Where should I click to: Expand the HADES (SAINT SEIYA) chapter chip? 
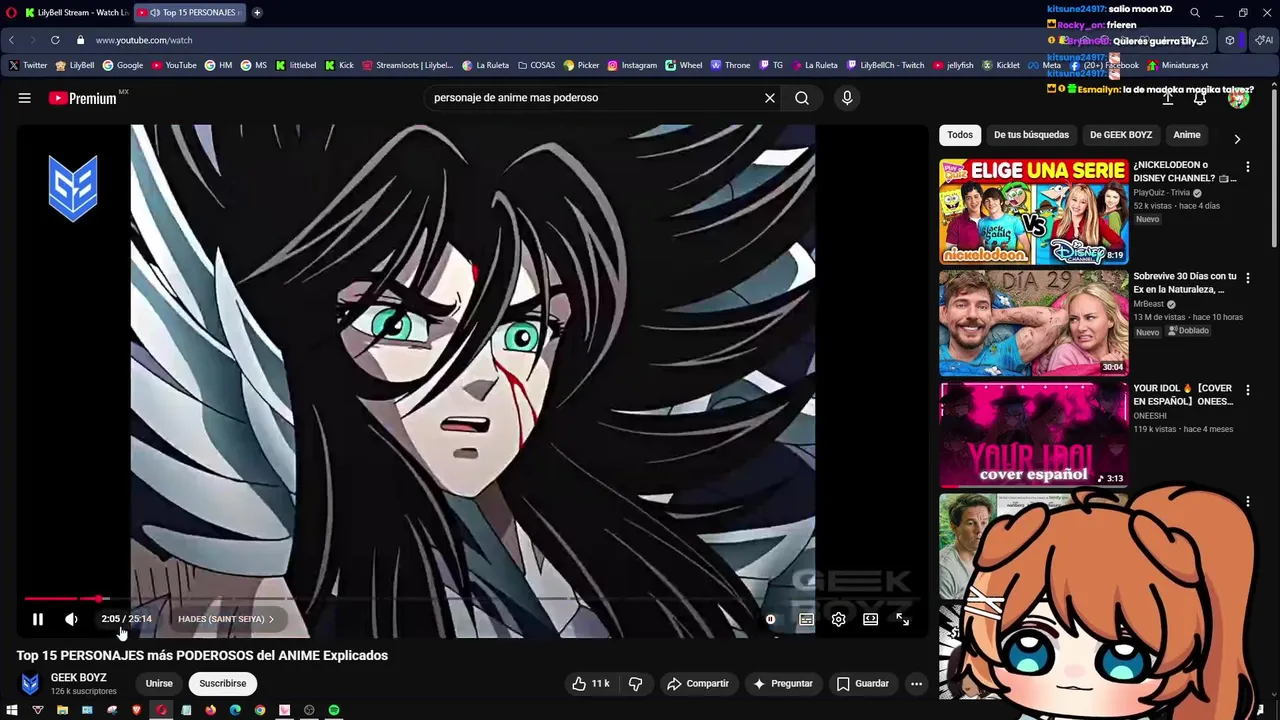point(226,619)
